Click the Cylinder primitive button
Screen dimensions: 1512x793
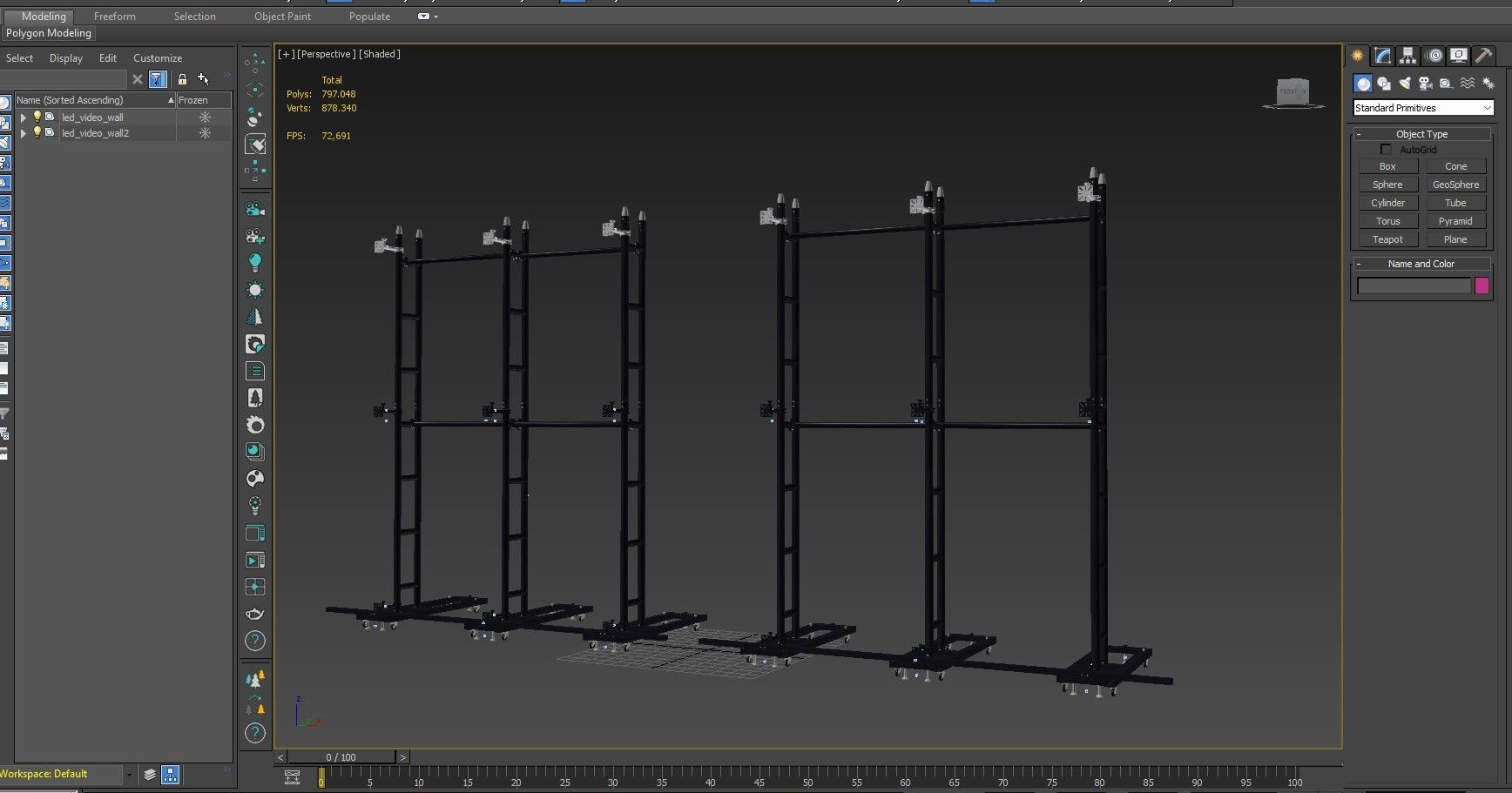[1387, 203]
